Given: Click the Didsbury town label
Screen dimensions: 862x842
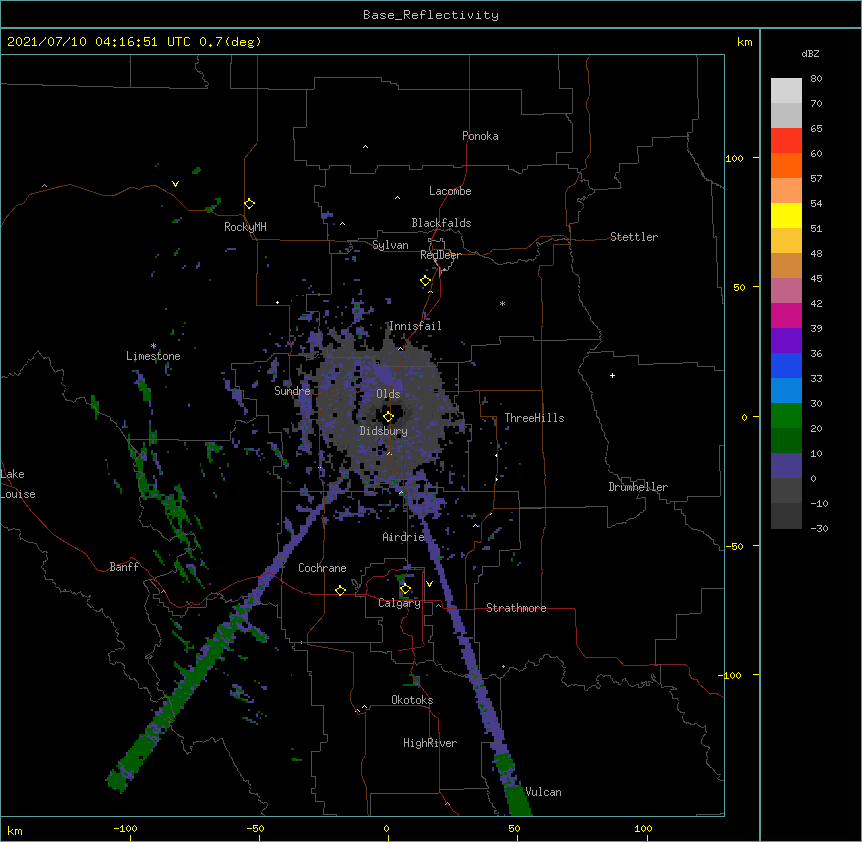Looking at the screenshot, I should [x=384, y=431].
